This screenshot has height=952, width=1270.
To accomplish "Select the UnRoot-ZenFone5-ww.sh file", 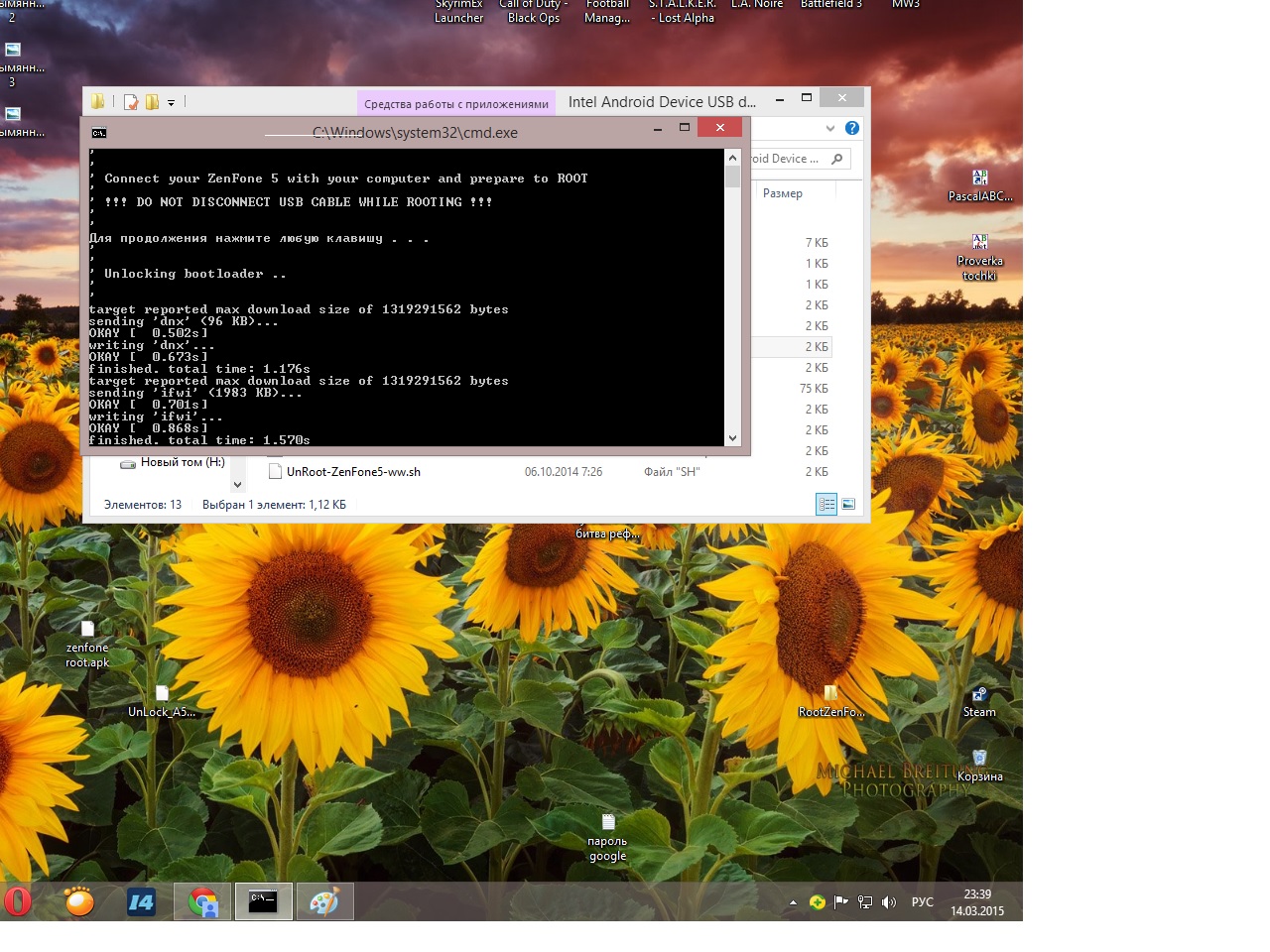I will coord(353,472).
